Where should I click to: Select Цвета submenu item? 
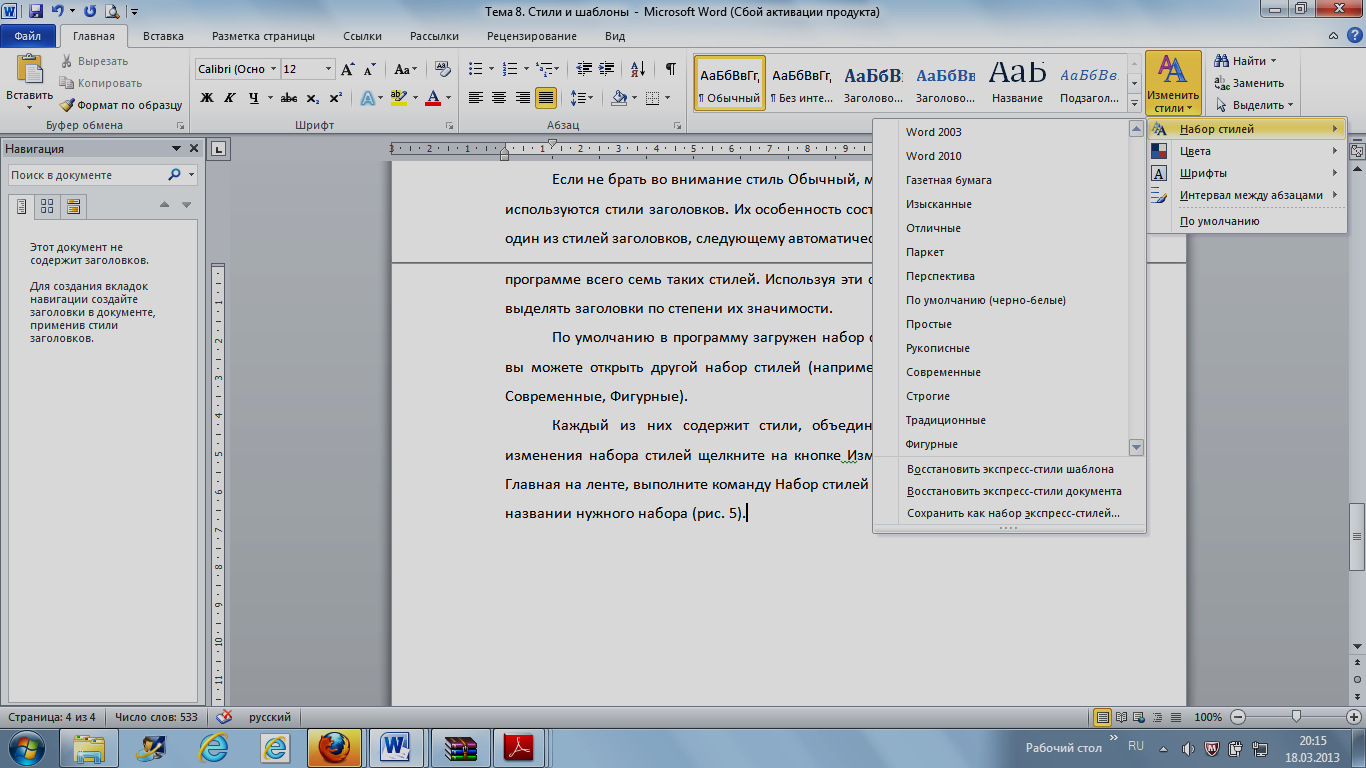point(1246,151)
